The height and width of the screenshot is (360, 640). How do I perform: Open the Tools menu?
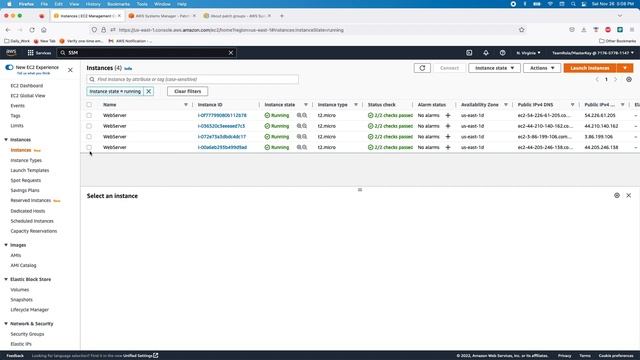point(142,4)
